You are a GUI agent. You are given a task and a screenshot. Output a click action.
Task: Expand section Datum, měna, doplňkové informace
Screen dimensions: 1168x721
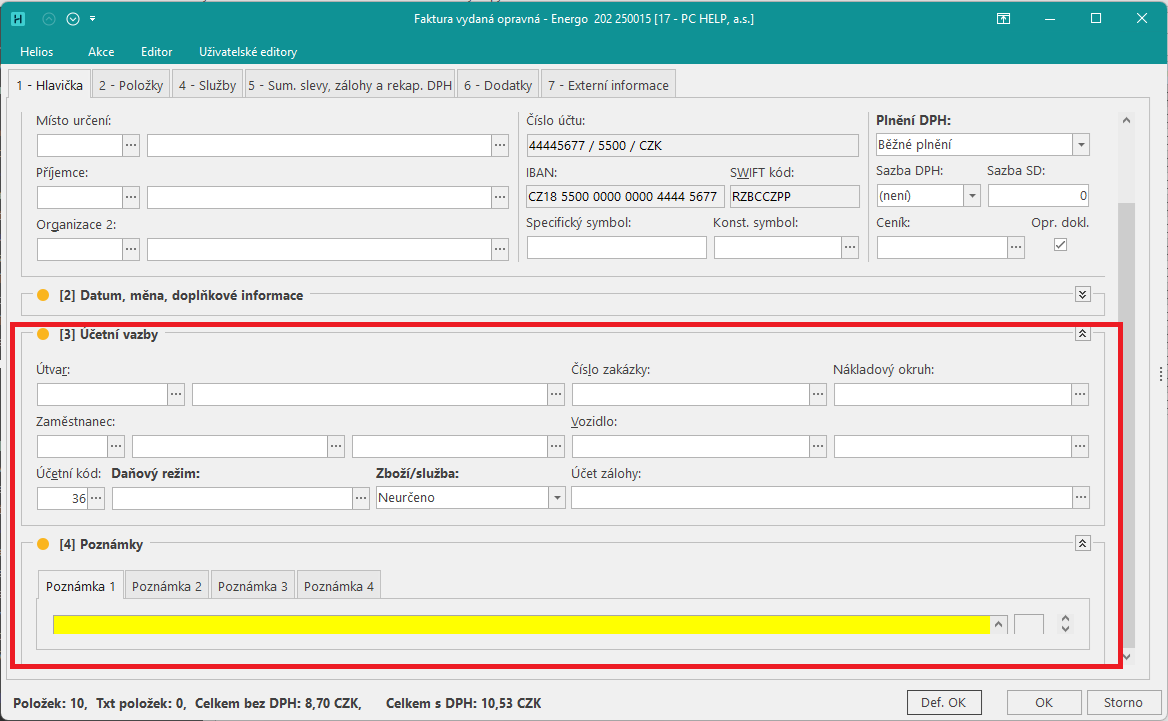(x=1082, y=294)
